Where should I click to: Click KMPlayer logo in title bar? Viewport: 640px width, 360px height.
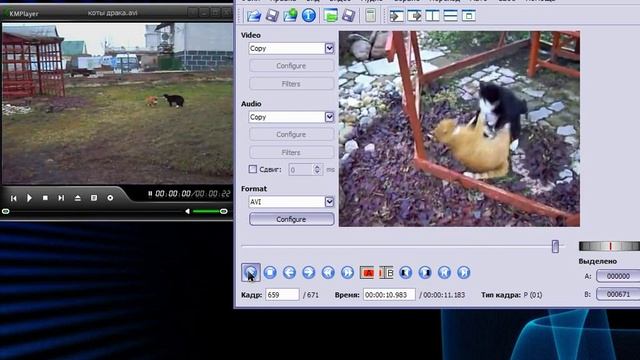[23, 13]
